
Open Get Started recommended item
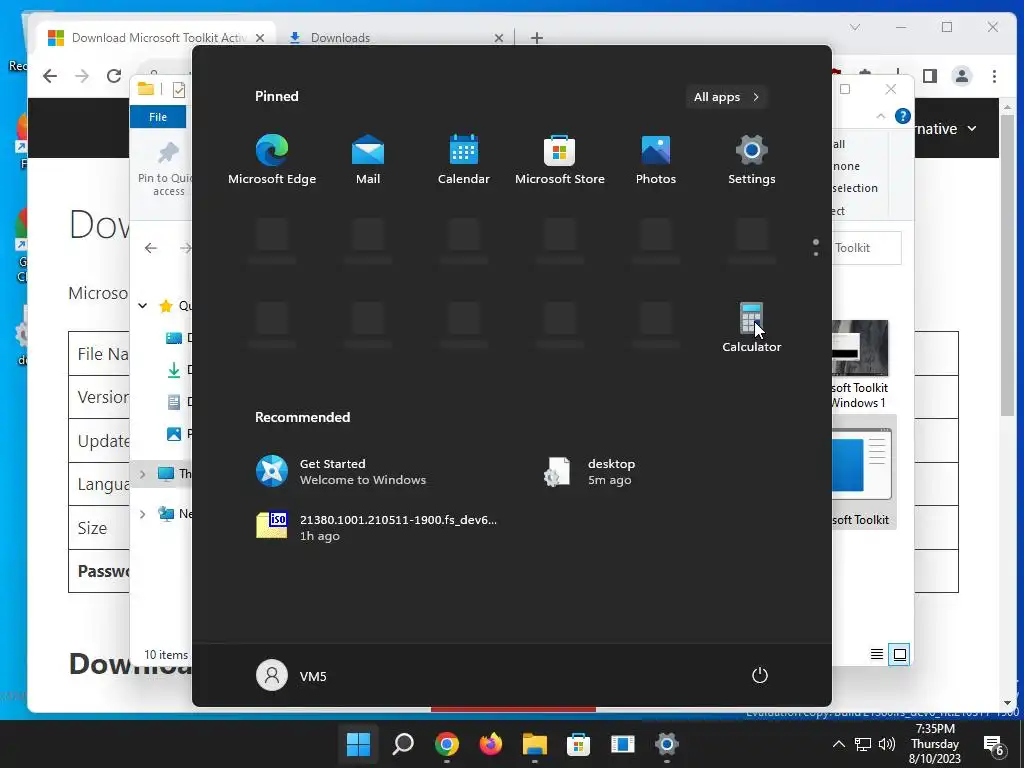point(341,472)
